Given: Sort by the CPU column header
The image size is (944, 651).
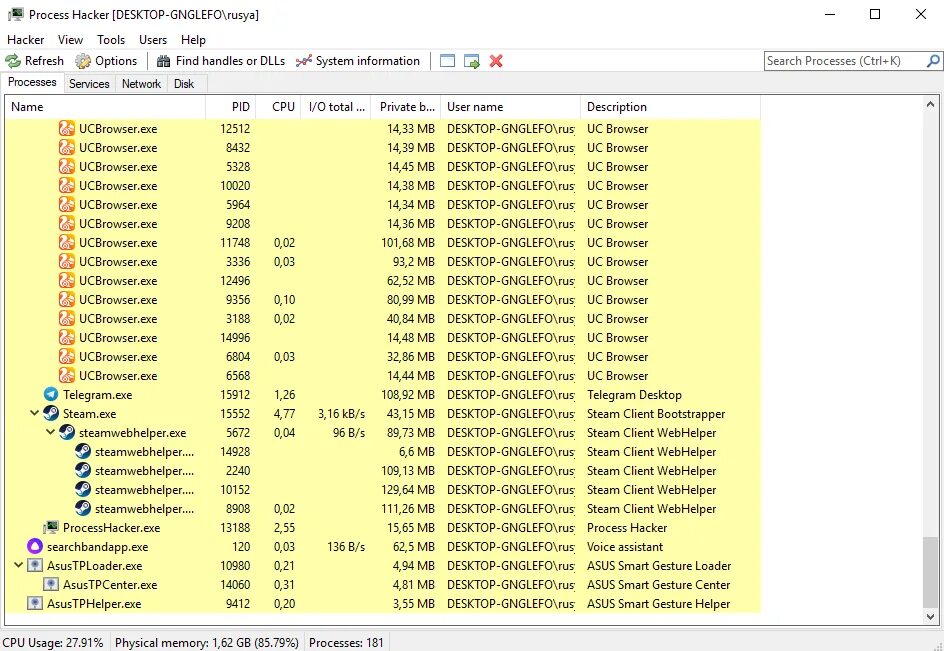Looking at the screenshot, I should [278, 107].
